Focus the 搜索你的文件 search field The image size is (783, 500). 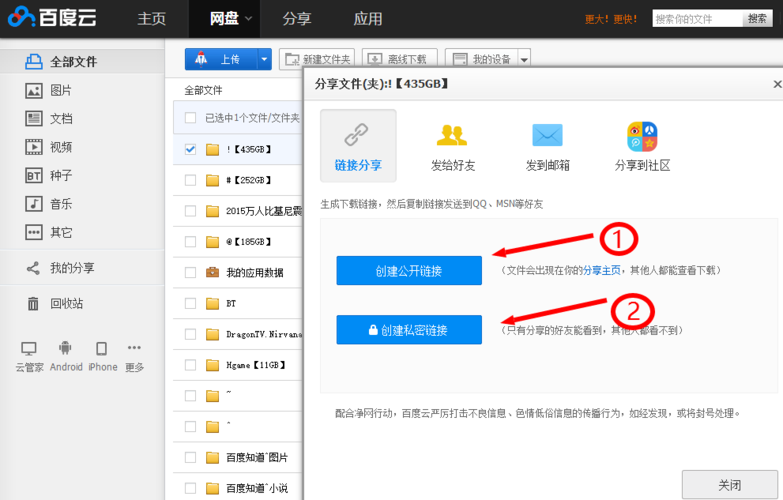tap(698, 18)
